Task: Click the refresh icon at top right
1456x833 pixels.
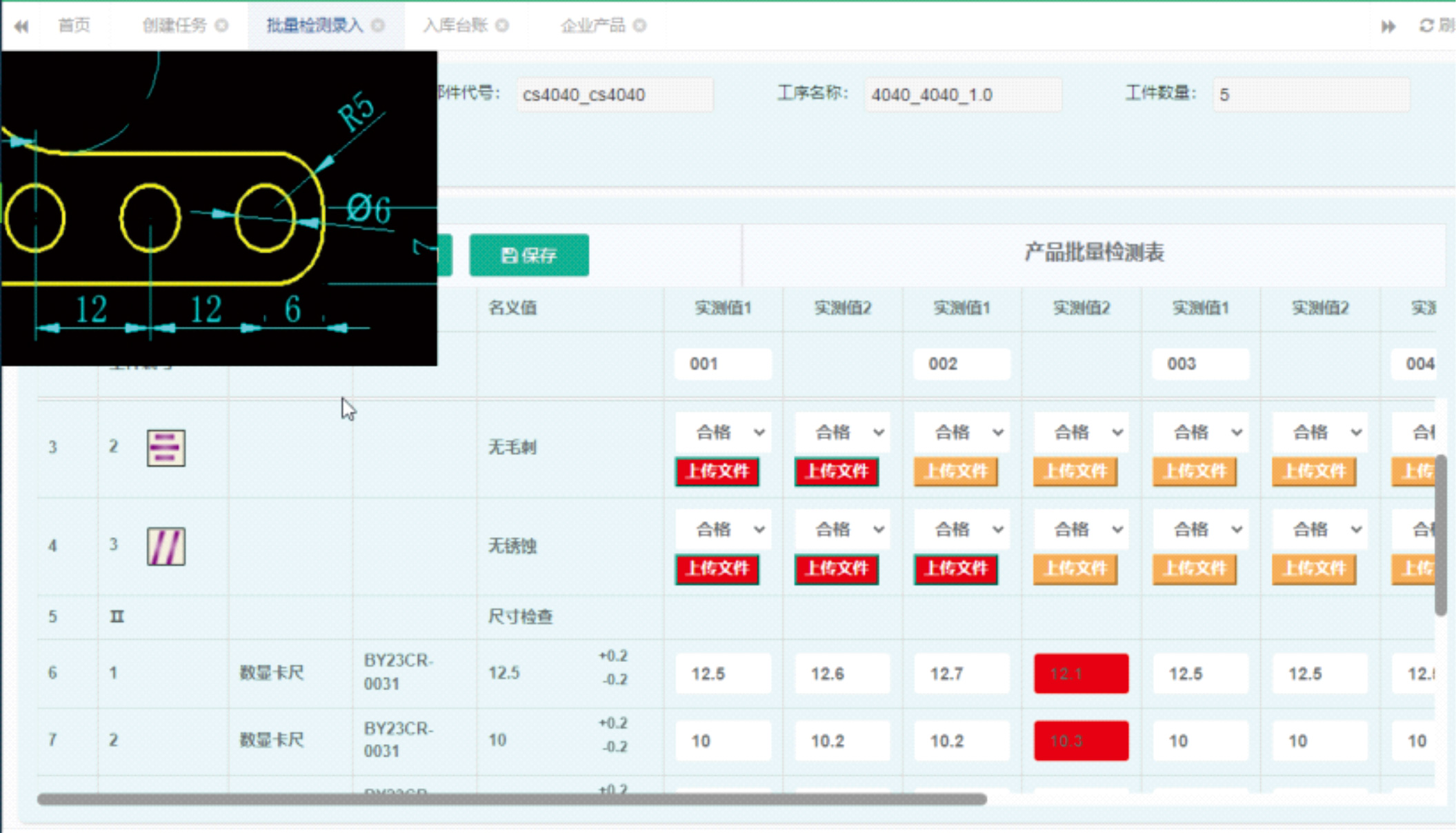Action: click(1426, 26)
